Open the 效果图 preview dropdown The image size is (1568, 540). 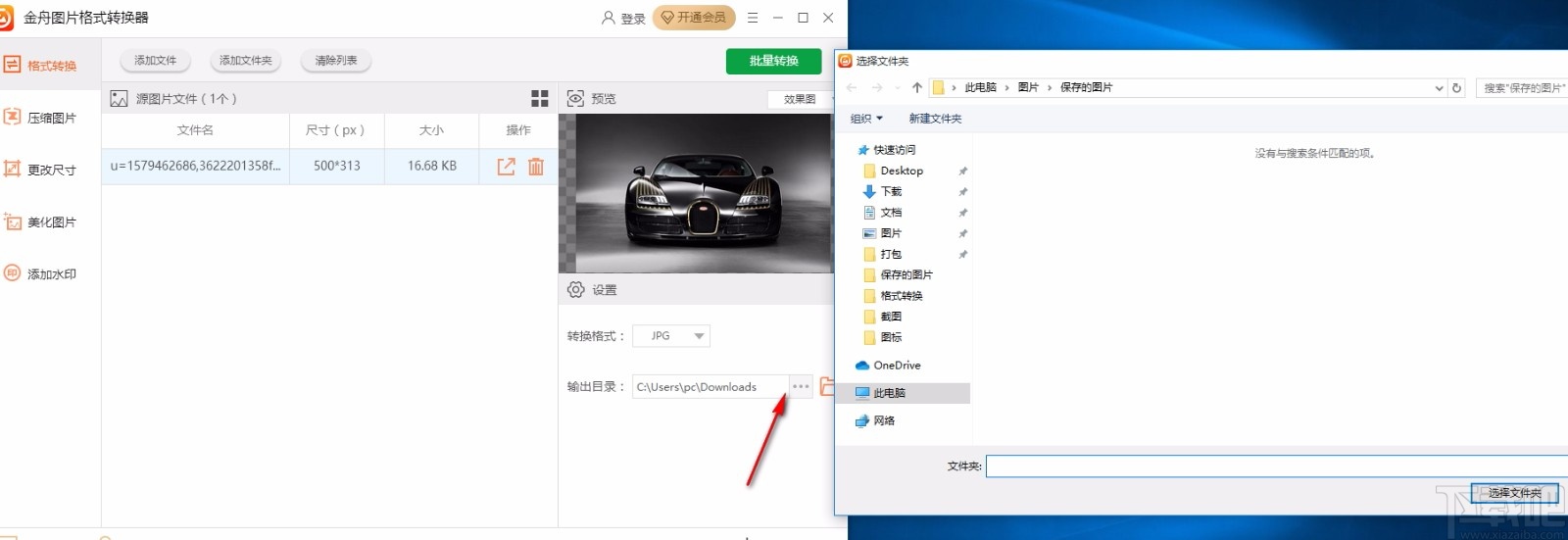(x=802, y=99)
